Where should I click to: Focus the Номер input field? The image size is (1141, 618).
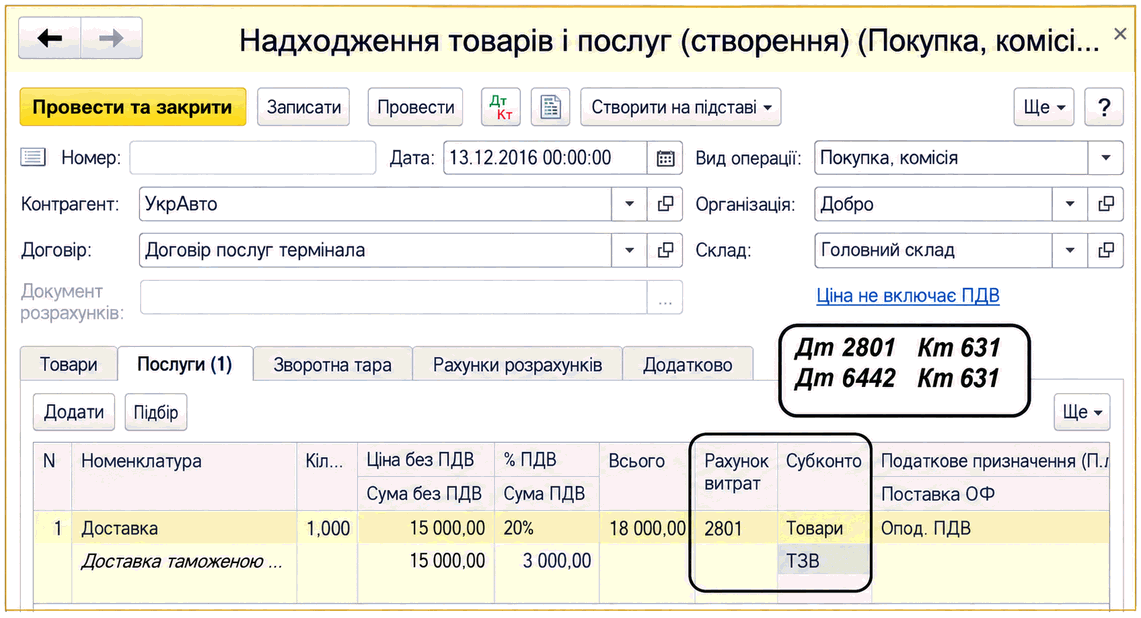point(253,158)
